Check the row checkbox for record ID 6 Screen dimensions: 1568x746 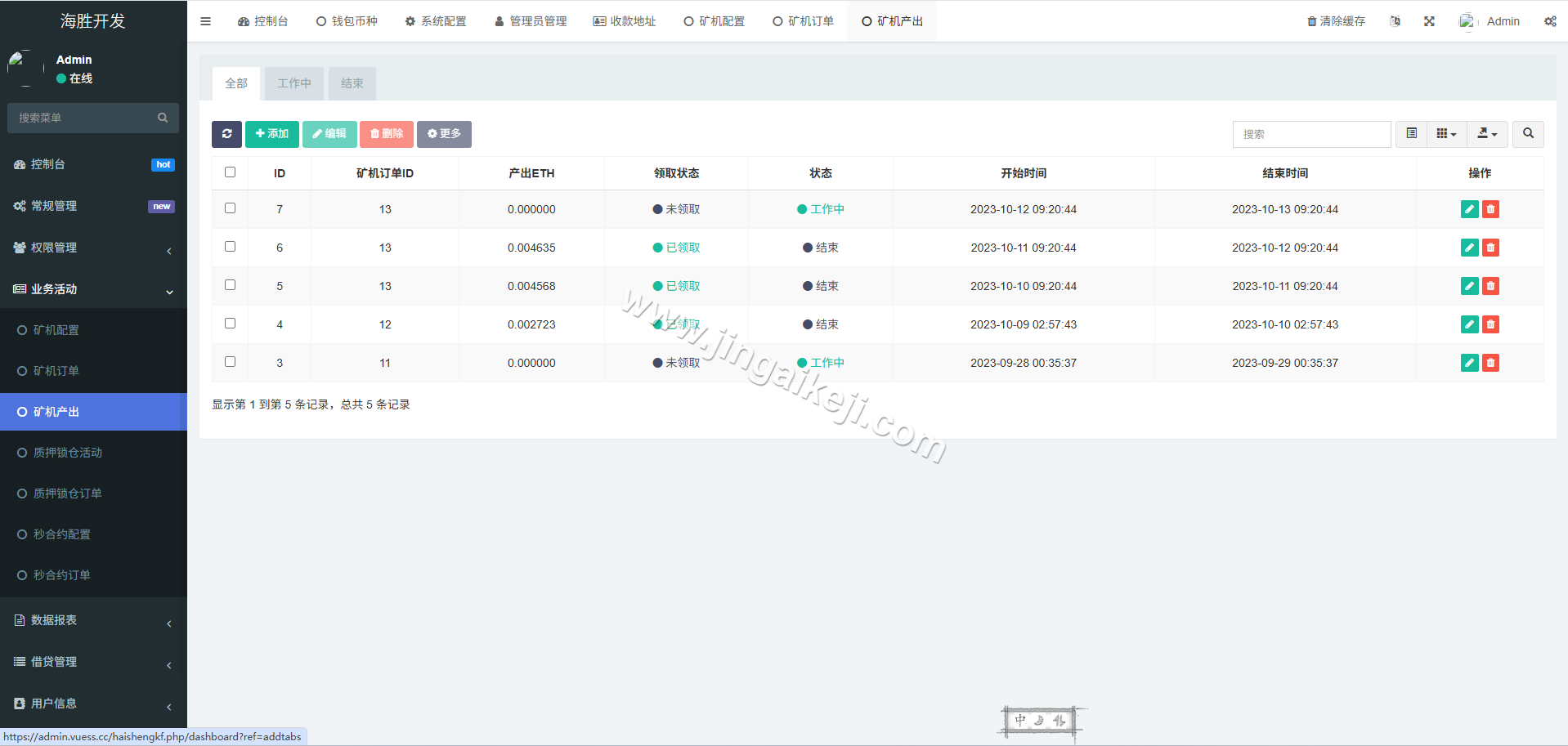(x=230, y=247)
